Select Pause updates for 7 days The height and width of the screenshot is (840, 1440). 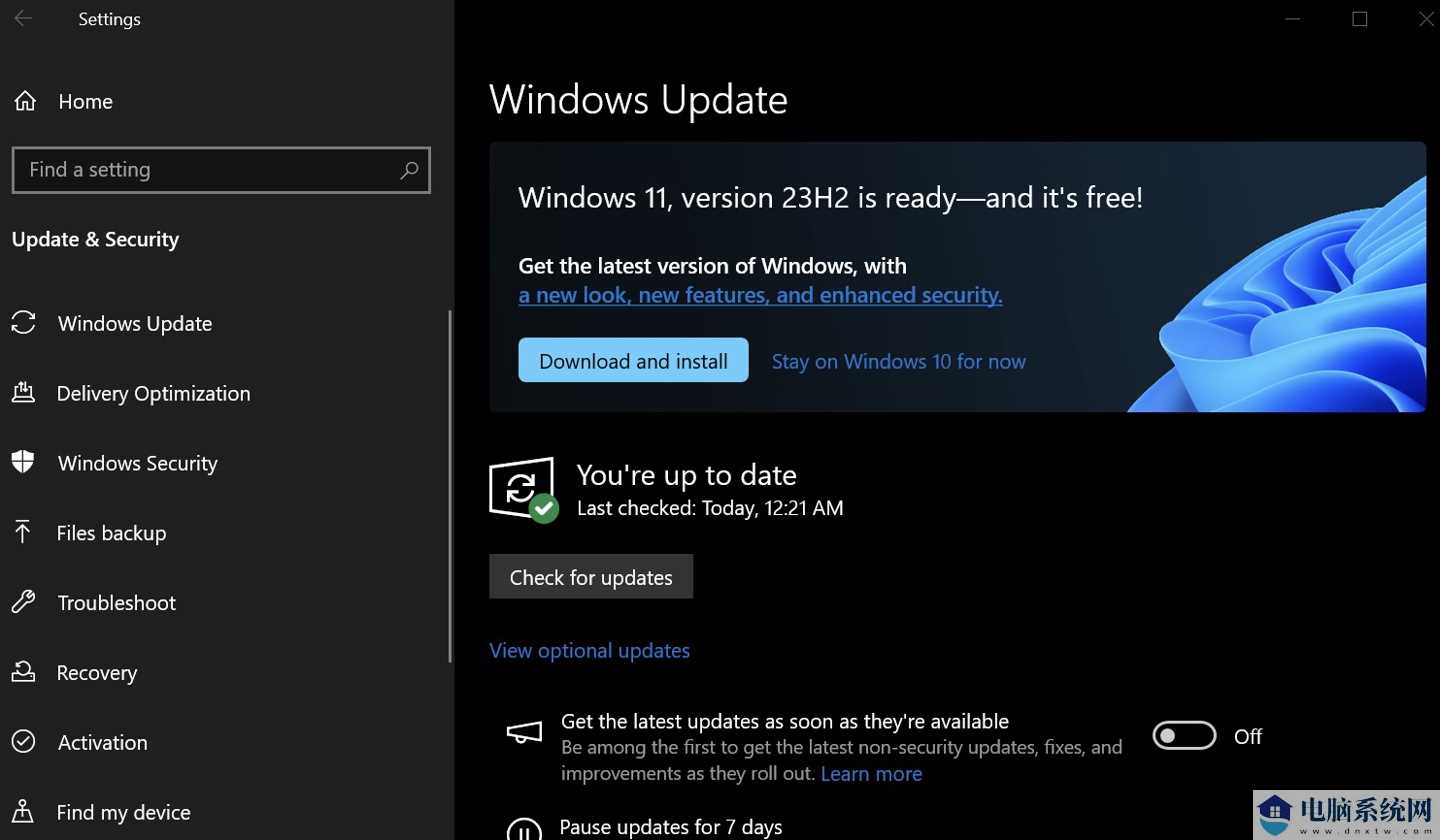(x=670, y=827)
